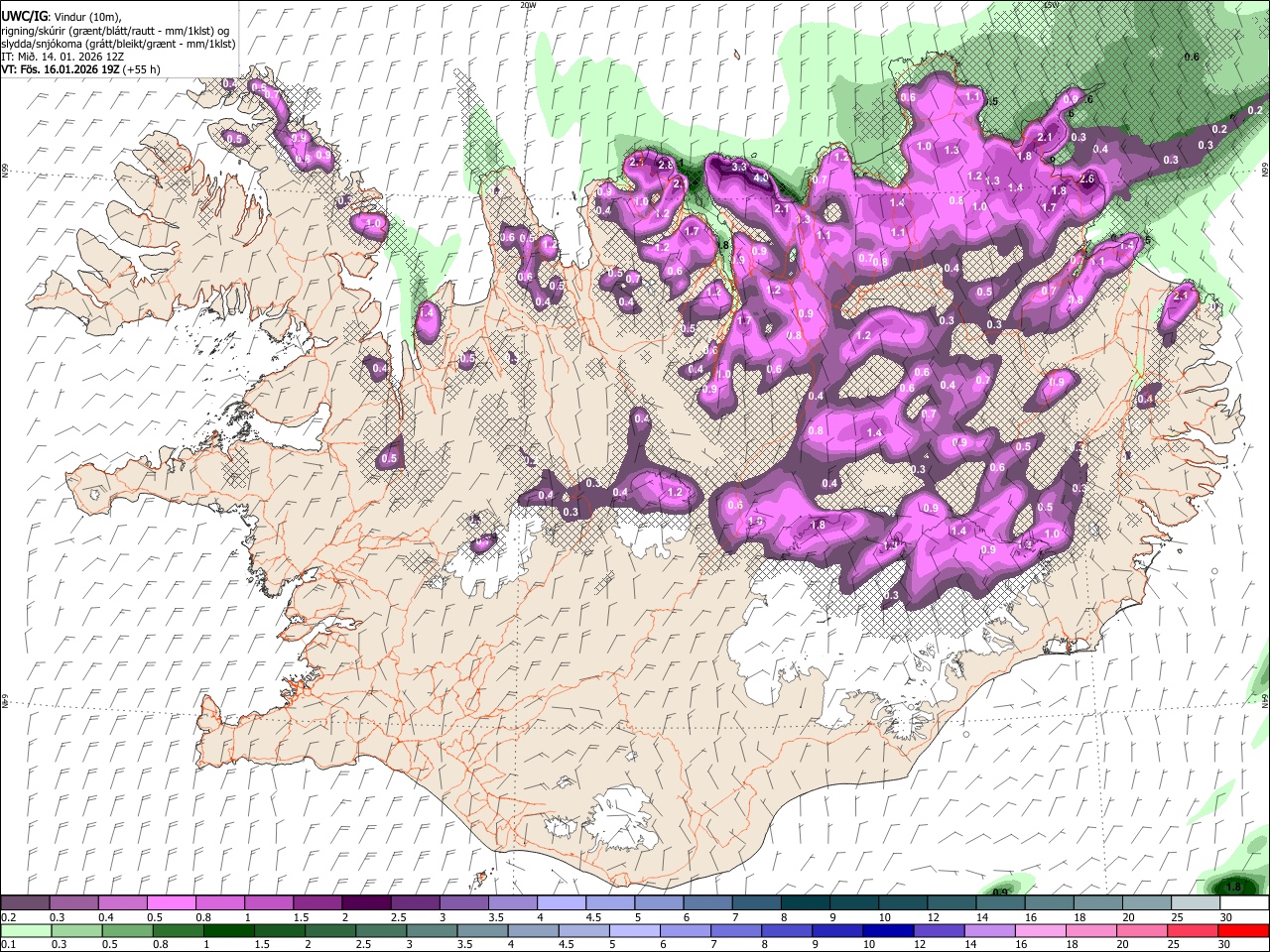1270x952 pixels.
Task: Click the 'UWC/IG: Vindur (10m)' title text
Action: tap(62, 17)
